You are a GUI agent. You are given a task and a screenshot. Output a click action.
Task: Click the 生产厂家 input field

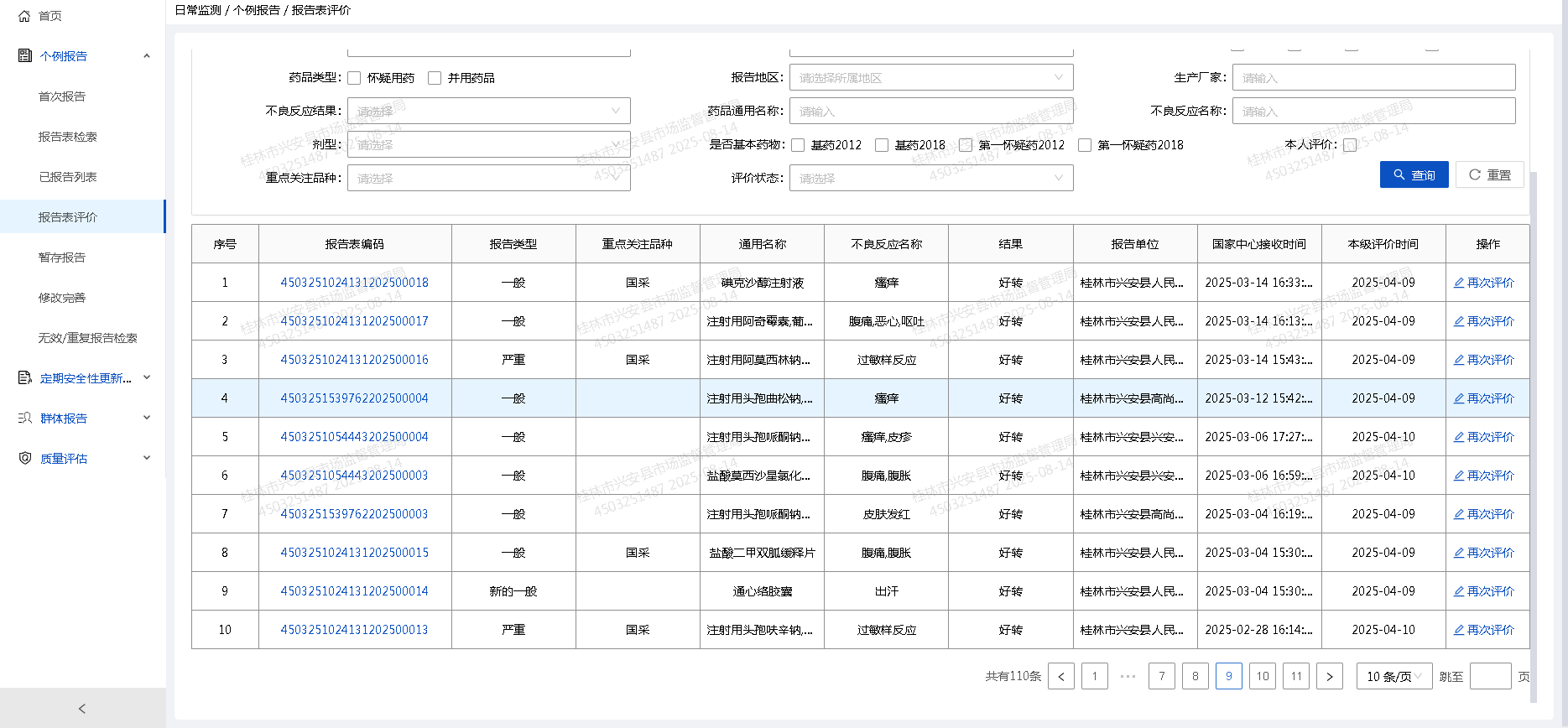pyautogui.click(x=1373, y=78)
